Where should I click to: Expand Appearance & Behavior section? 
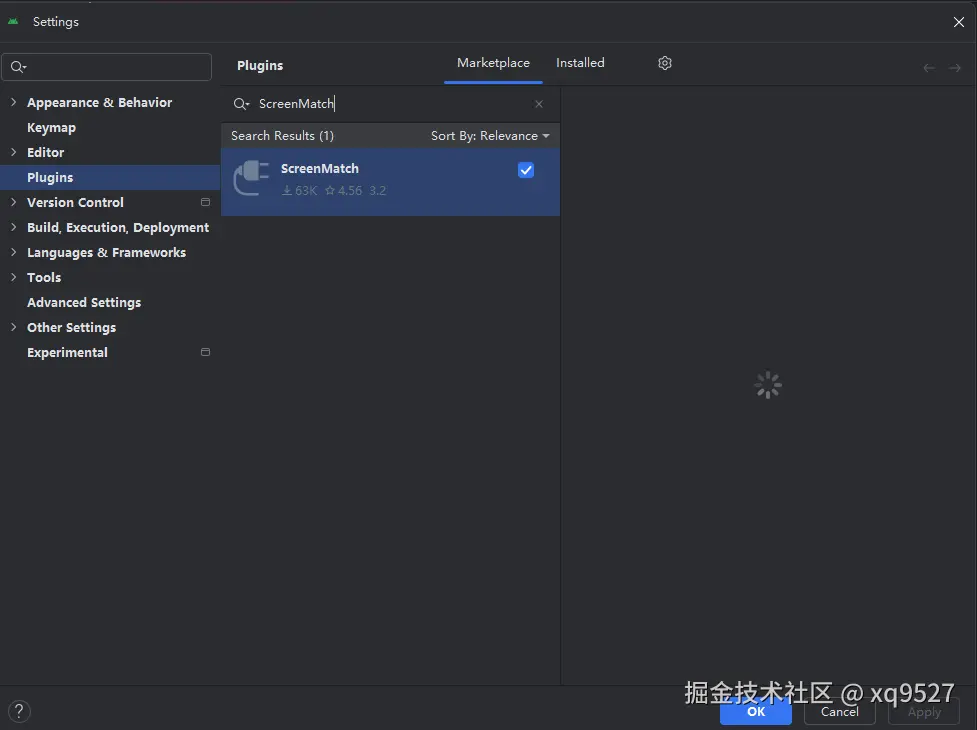point(13,102)
